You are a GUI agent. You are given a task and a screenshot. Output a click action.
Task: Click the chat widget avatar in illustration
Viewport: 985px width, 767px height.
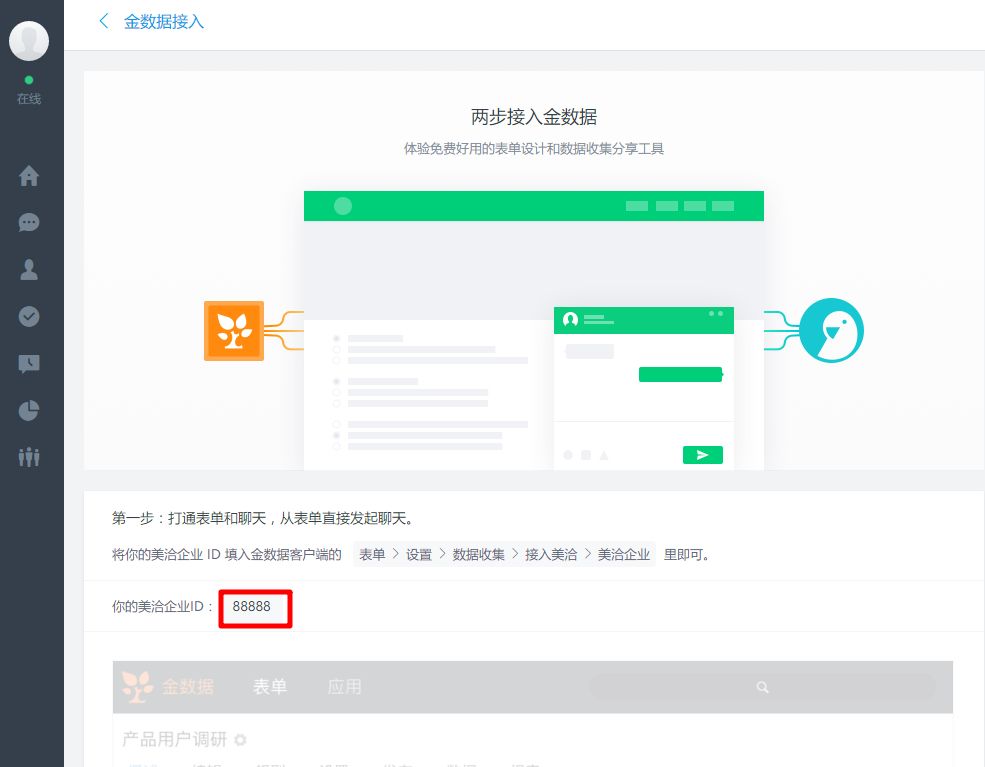570,320
